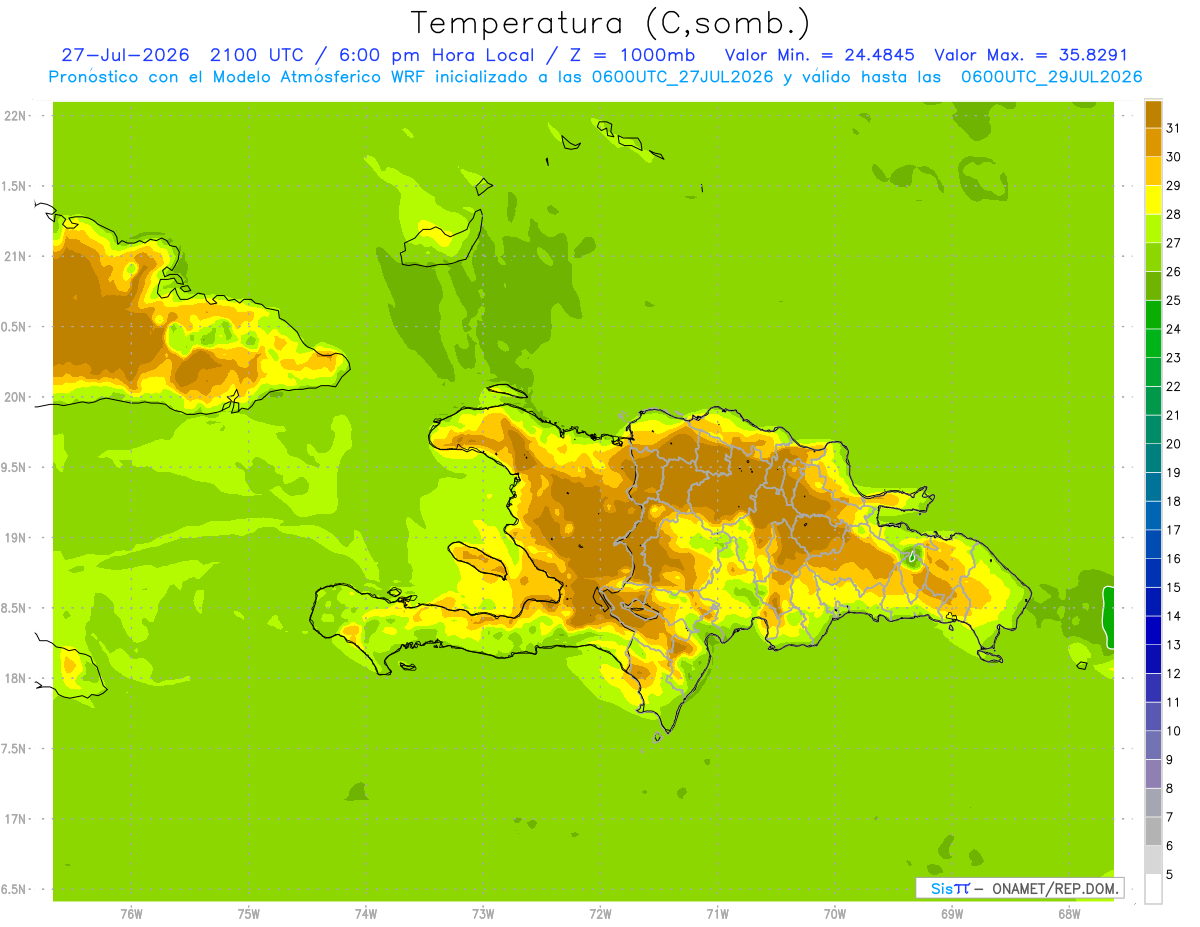Click the "20N" latitude label
Screen dimensions: 1200x927
(14, 397)
